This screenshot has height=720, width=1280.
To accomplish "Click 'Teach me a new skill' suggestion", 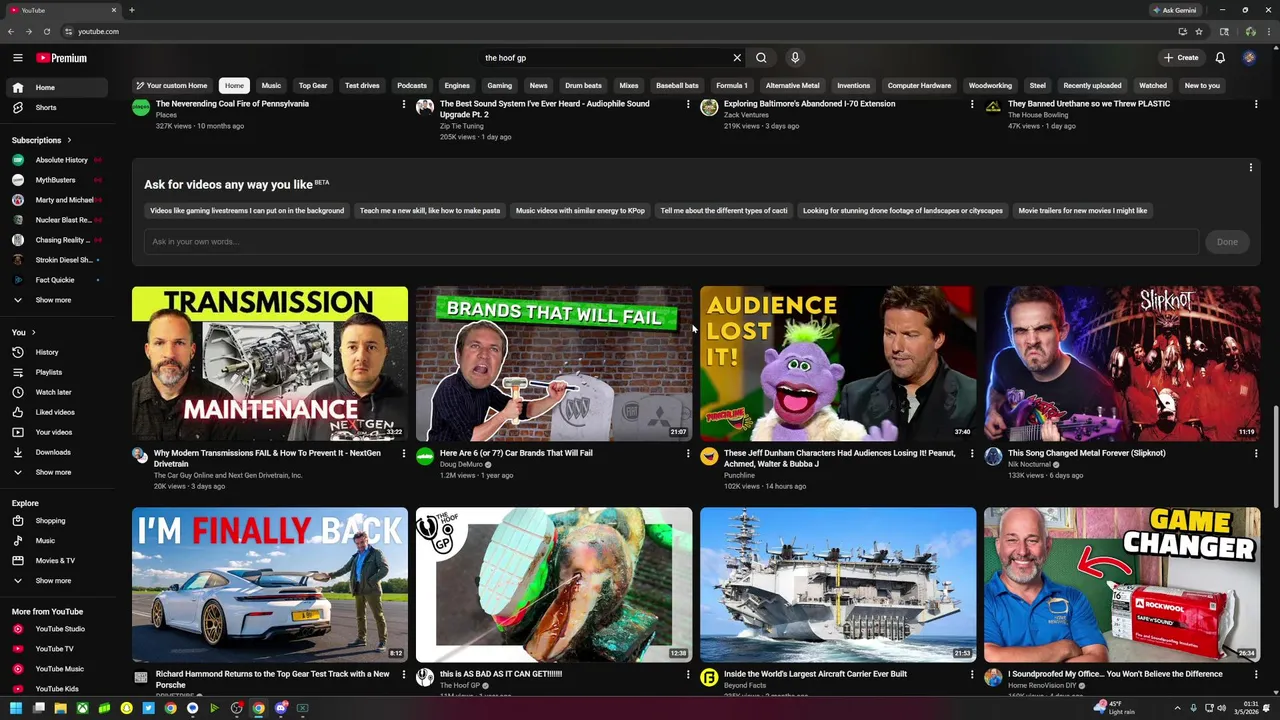I will click(x=429, y=211).
